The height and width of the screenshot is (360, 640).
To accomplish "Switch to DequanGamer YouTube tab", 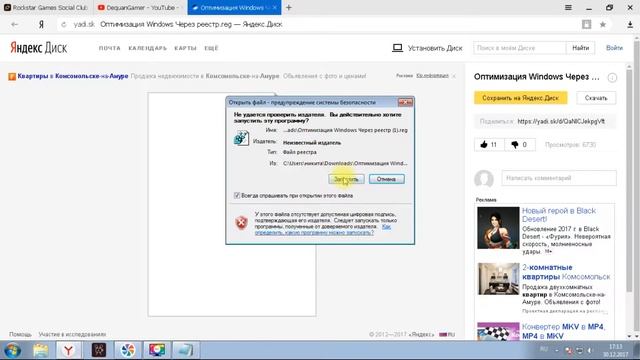I will (140, 7).
